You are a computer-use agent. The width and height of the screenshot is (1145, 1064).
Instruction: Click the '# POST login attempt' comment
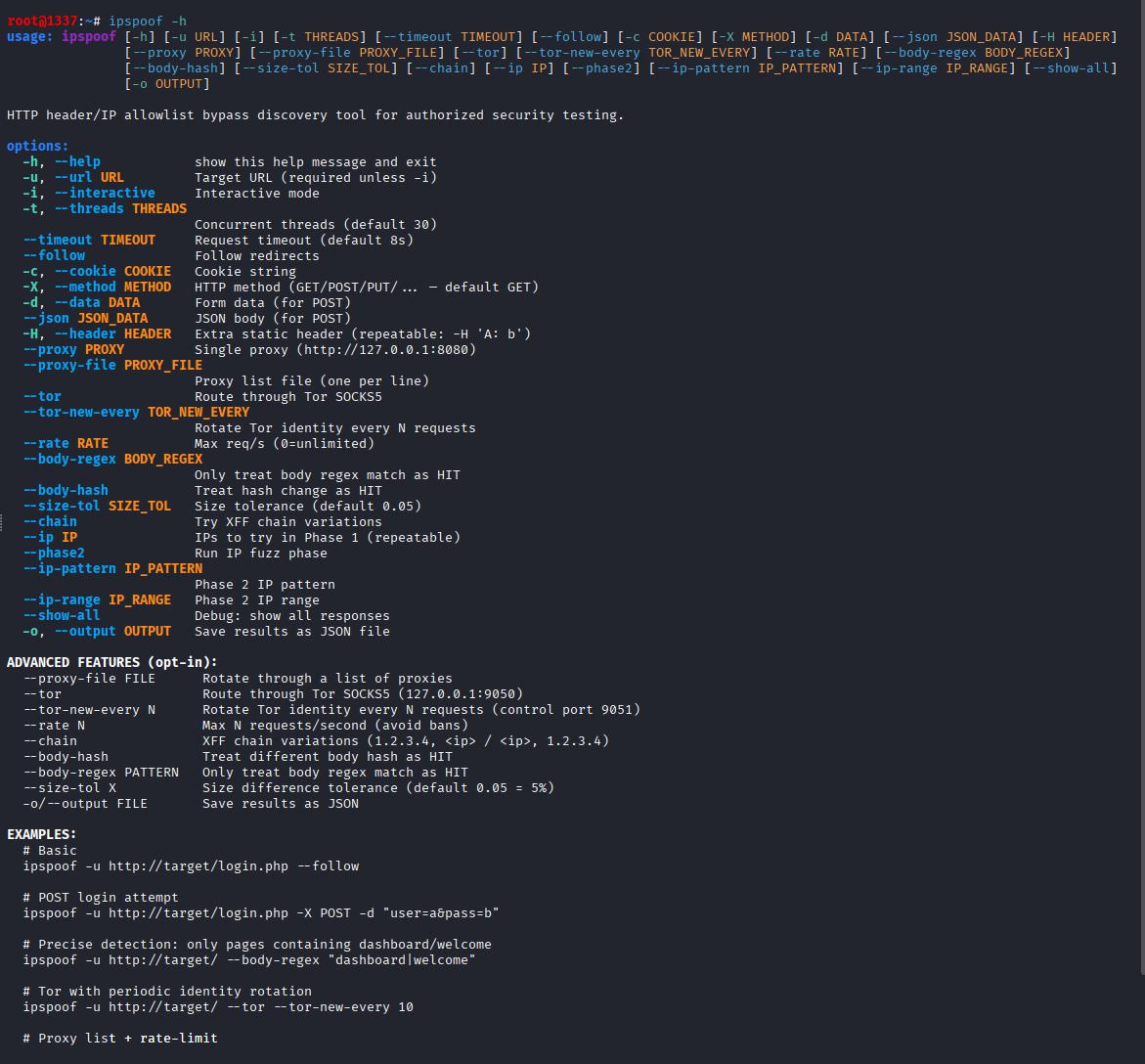[101, 898]
